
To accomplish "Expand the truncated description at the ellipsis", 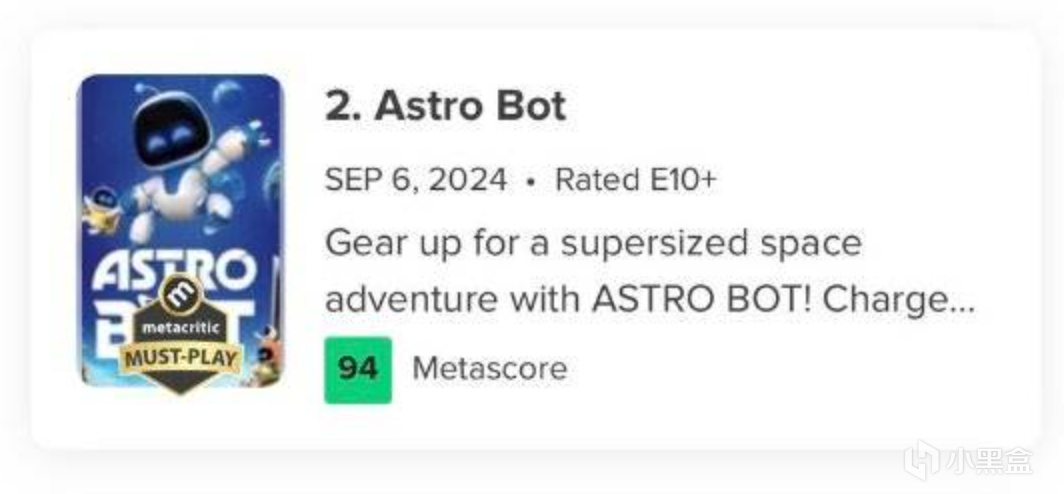I will [x=962, y=300].
